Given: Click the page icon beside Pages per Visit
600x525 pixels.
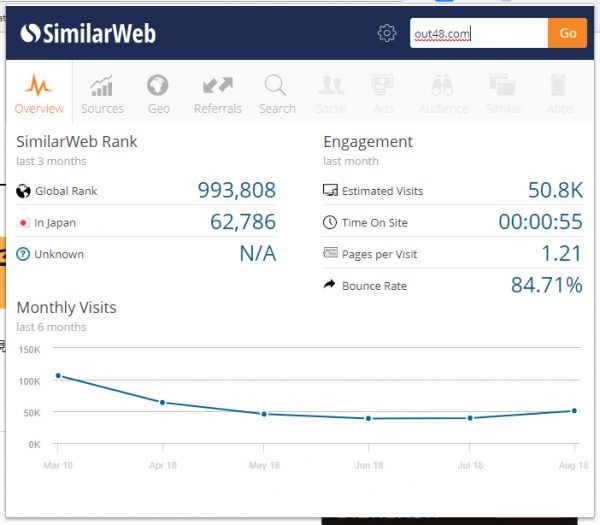Looking at the screenshot, I should [x=330, y=253].
